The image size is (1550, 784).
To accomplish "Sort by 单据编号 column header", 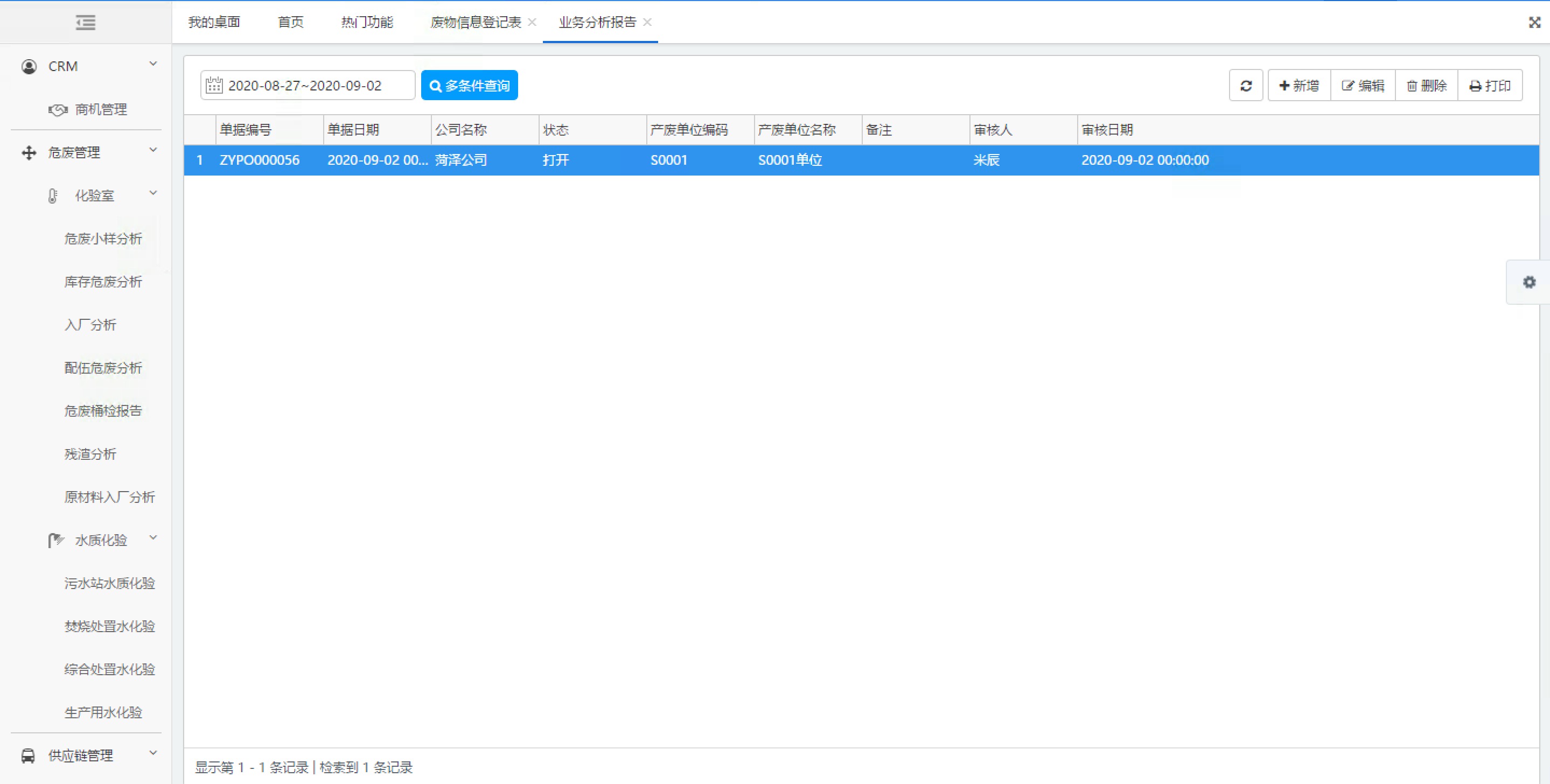I will 270,130.
